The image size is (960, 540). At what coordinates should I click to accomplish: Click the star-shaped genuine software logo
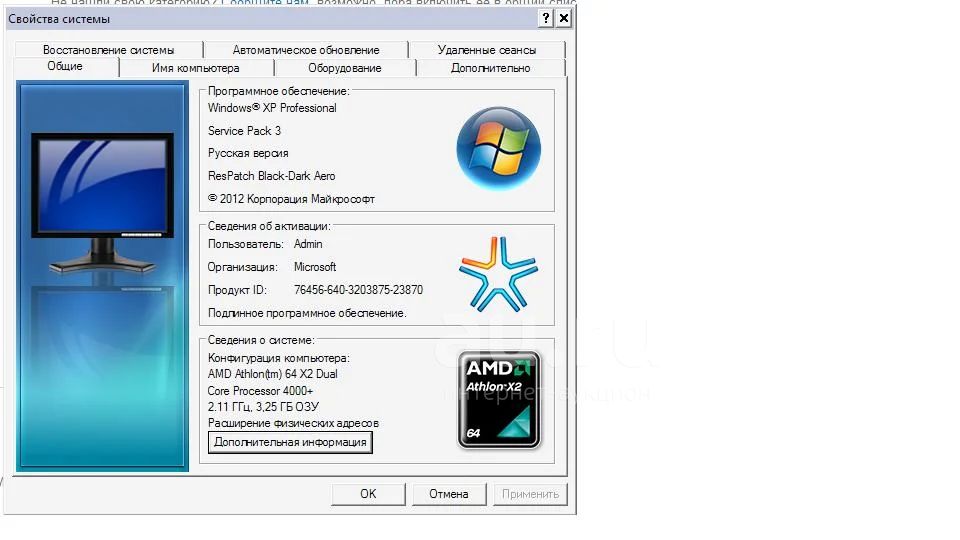point(498,274)
